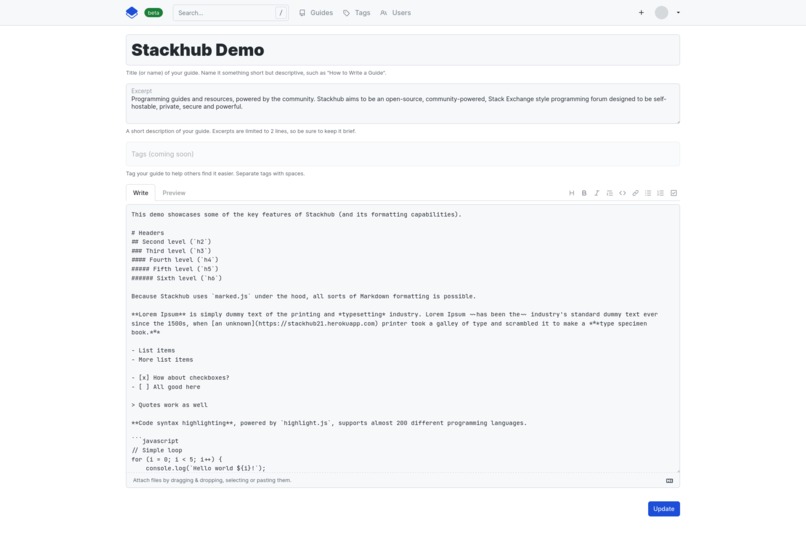Expand the user account dropdown arrow
Image resolution: width=806 pixels, height=537 pixels.
(678, 13)
